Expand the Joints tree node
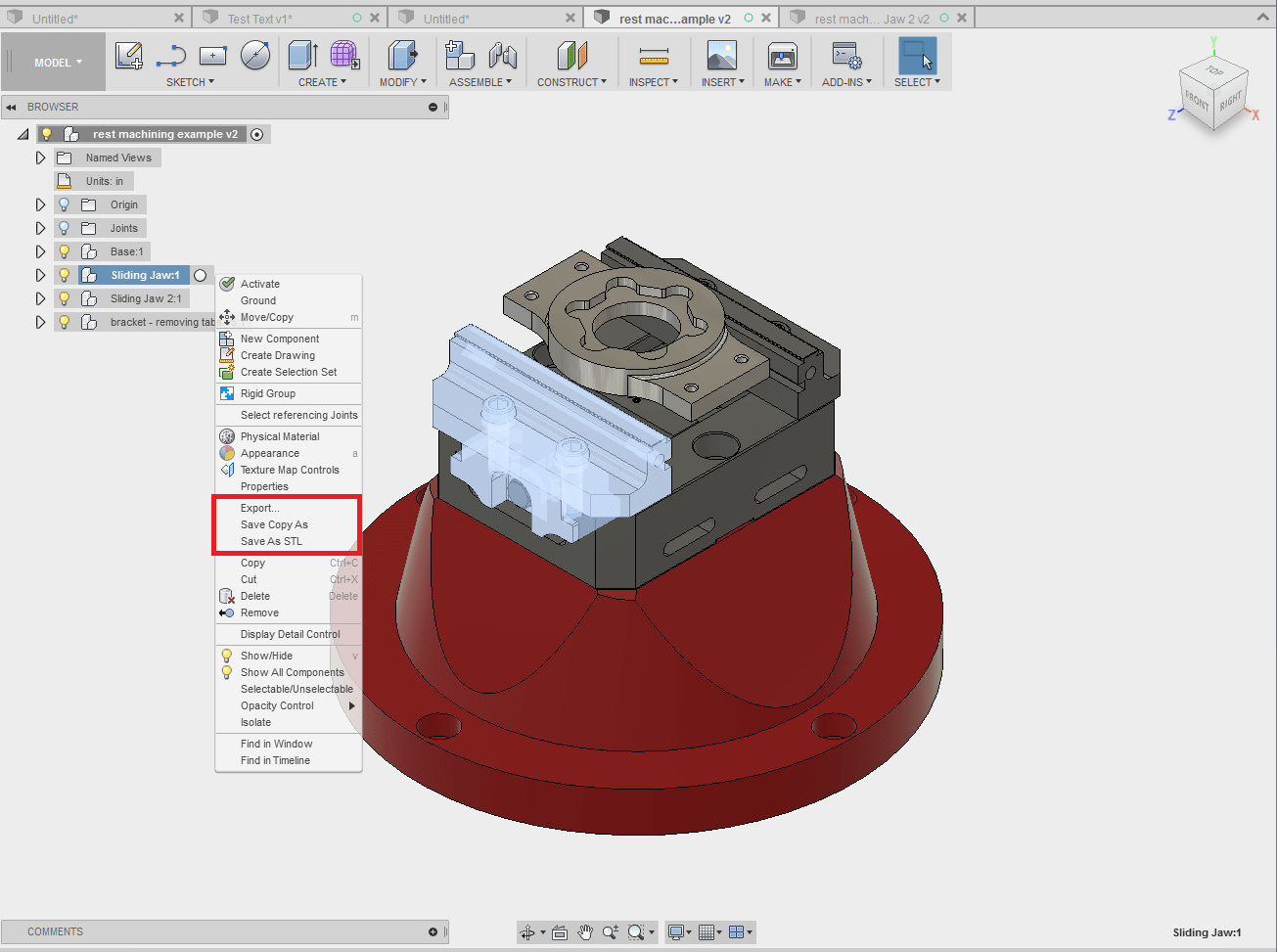 tap(40, 227)
